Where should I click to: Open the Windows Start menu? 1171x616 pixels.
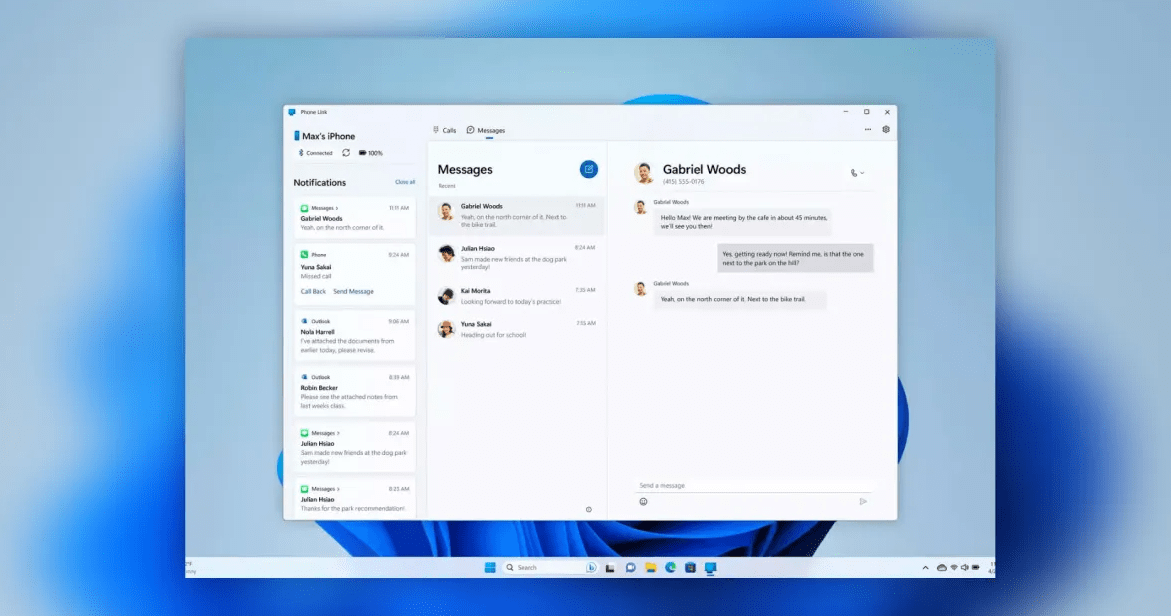tap(490, 567)
